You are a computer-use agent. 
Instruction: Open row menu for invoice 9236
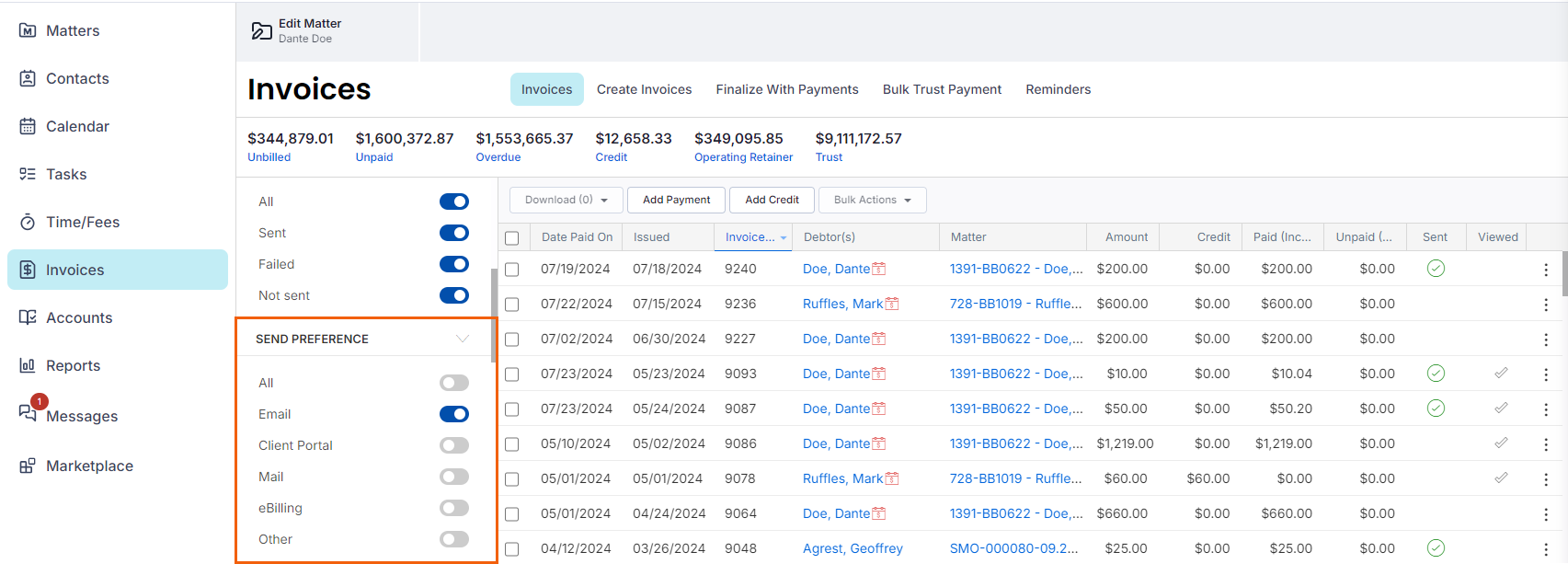1546,305
